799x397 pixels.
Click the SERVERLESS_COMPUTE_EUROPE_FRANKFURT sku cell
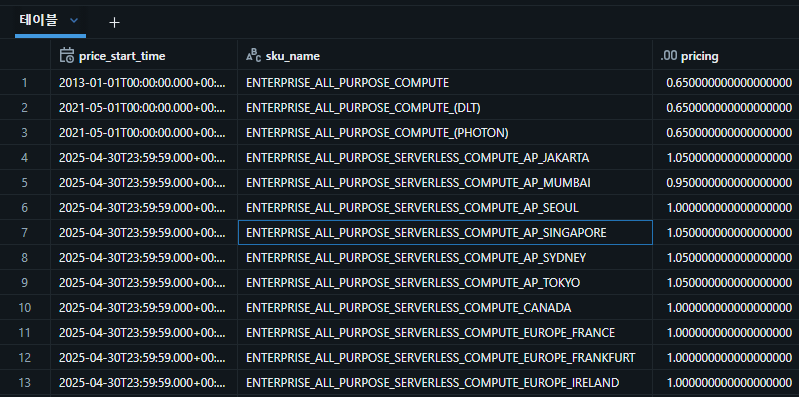[x=445, y=357]
